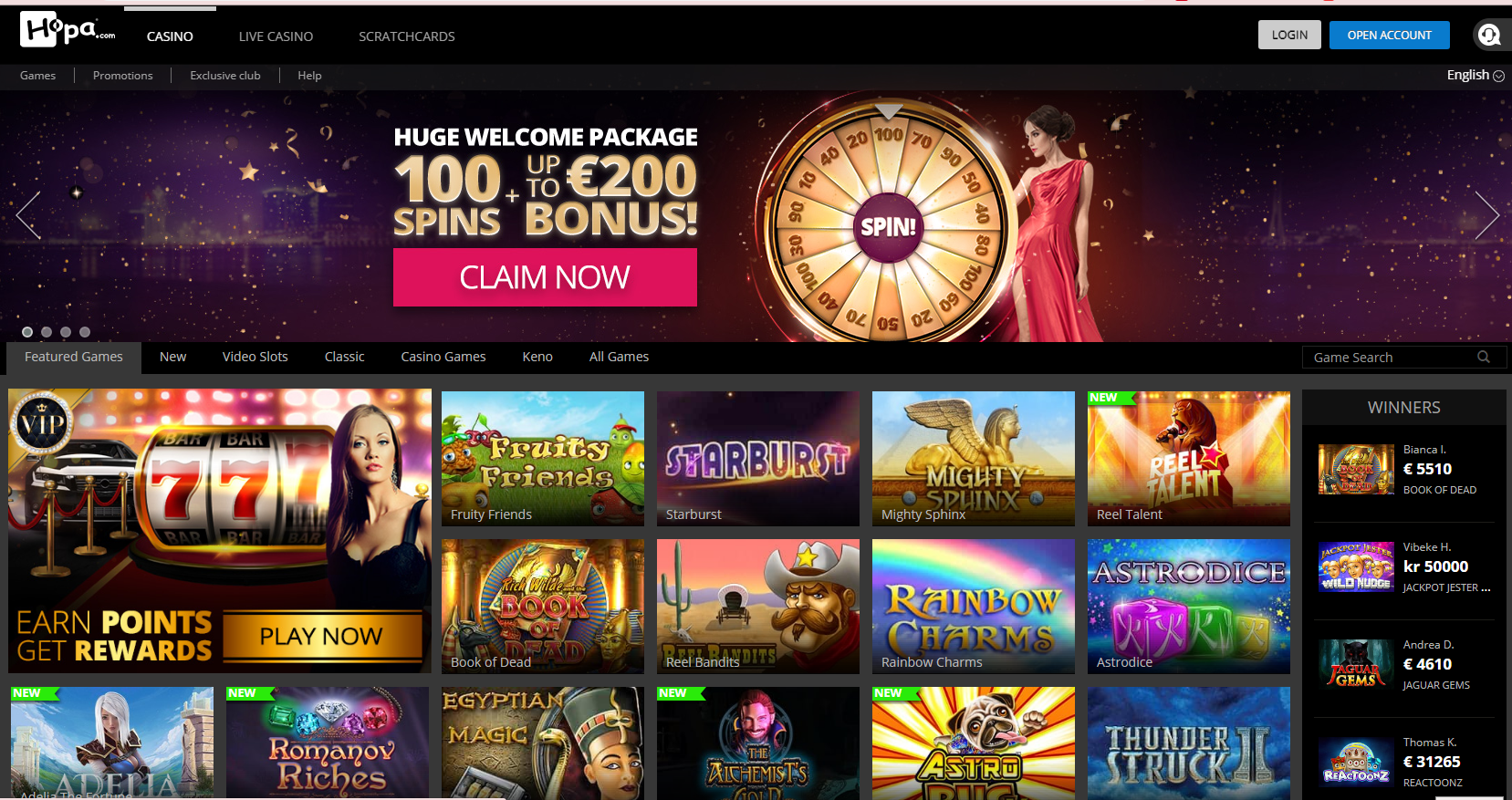Switch to Video Slots tab
Image resolution: width=1512 pixels, height=800 pixels.
point(255,357)
